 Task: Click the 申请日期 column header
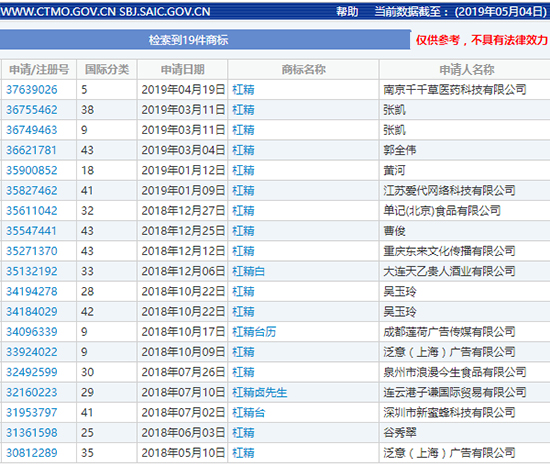[x=182, y=69]
